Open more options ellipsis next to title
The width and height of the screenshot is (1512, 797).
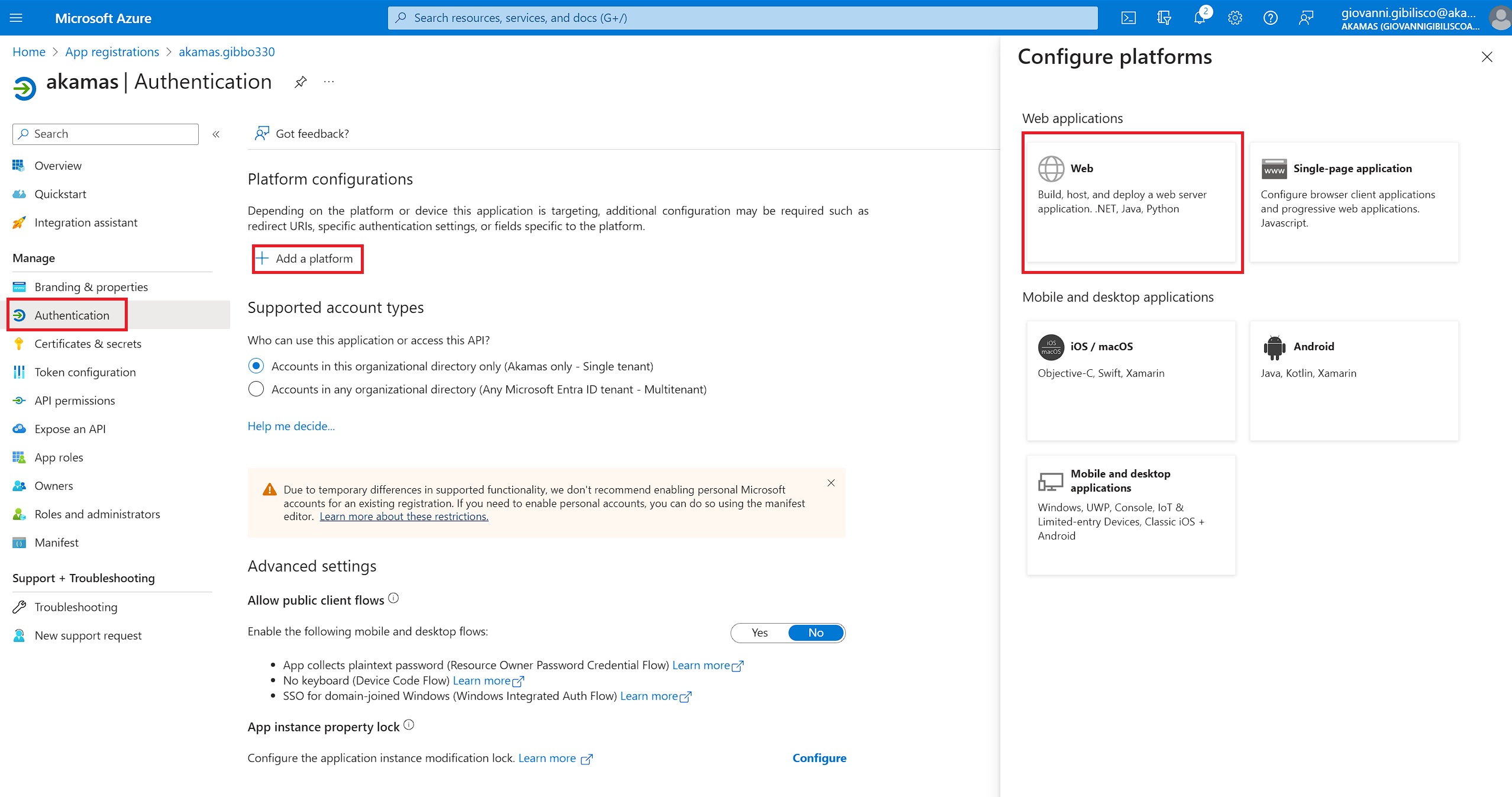(329, 82)
